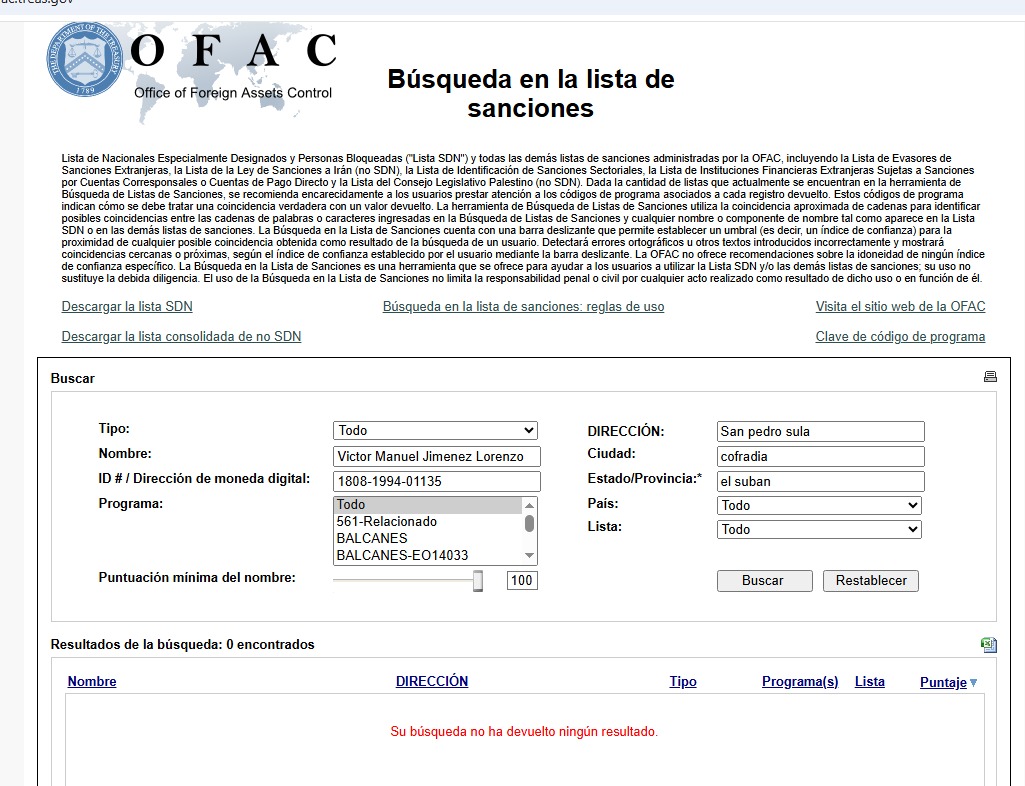Click the OFAC Treasury seal logo
This screenshot has width=1025, height=786.
click(x=84, y=60)
